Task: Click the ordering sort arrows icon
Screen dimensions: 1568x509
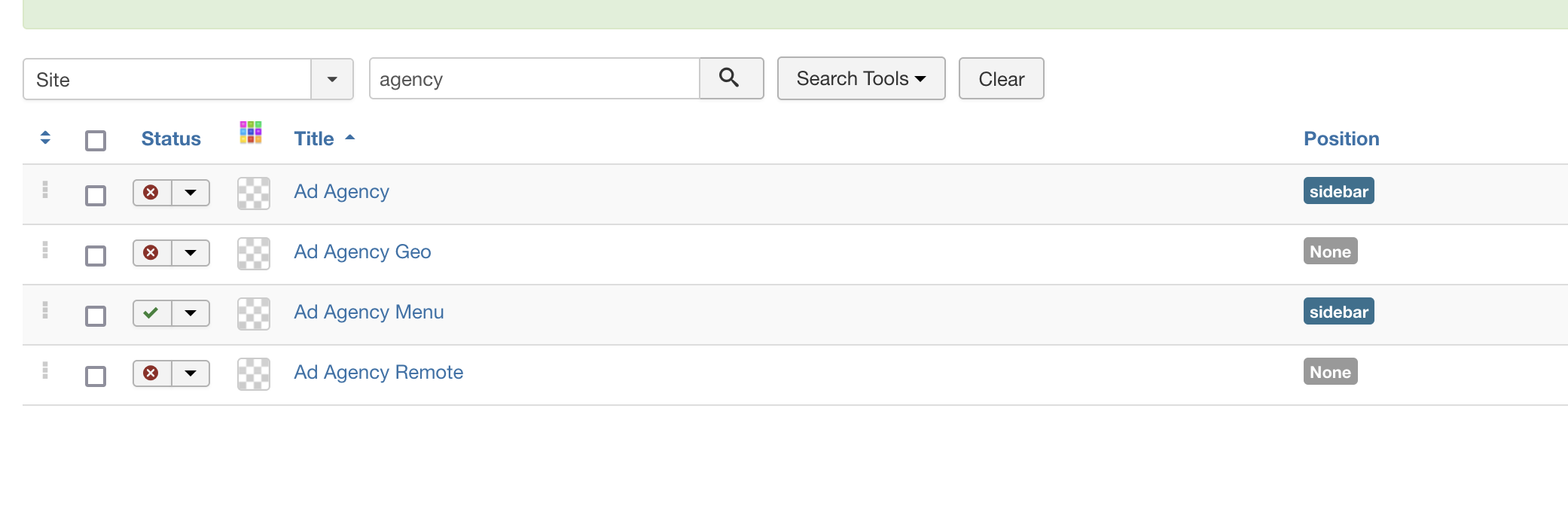Action: pyautogui.click(x=45, y=138)
